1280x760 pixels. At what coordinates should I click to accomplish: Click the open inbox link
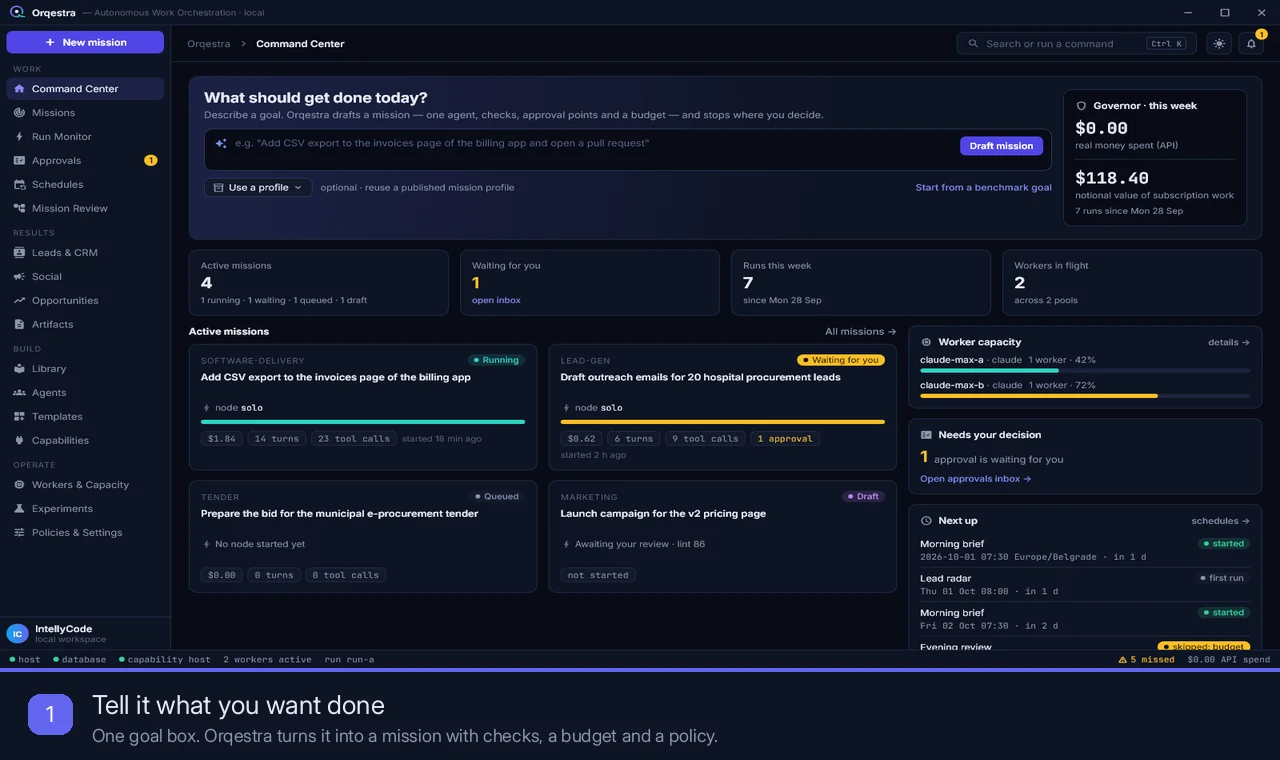[x=496, y=300]
